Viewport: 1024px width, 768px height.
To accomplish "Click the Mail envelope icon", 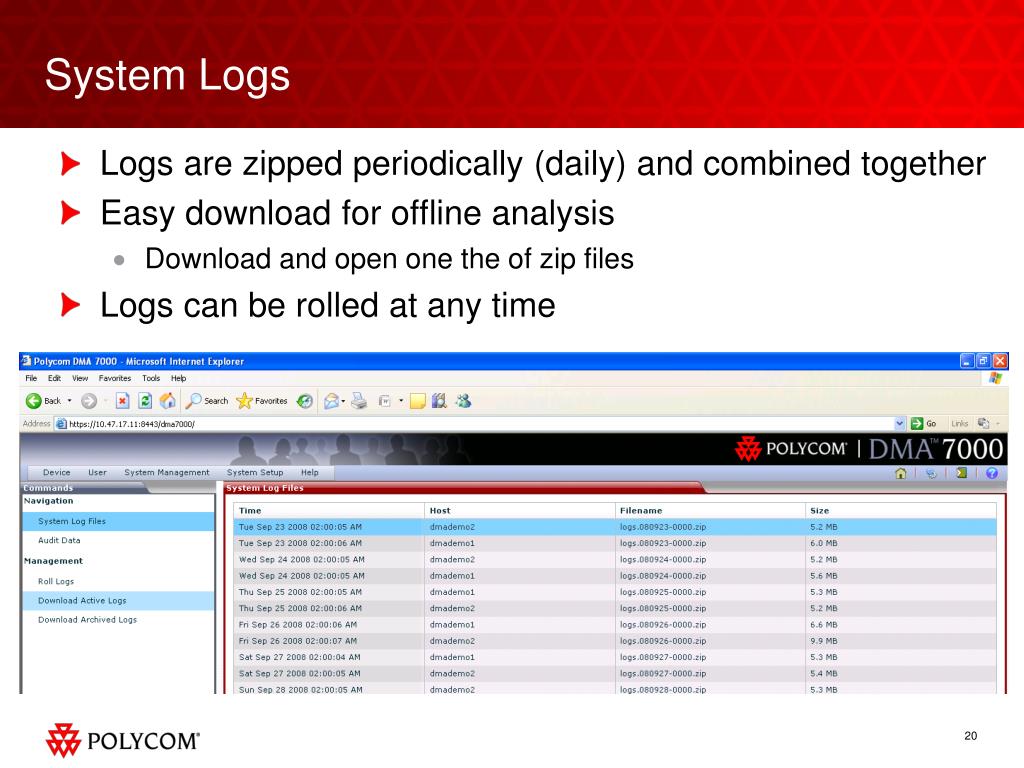I will pos(332,401).
